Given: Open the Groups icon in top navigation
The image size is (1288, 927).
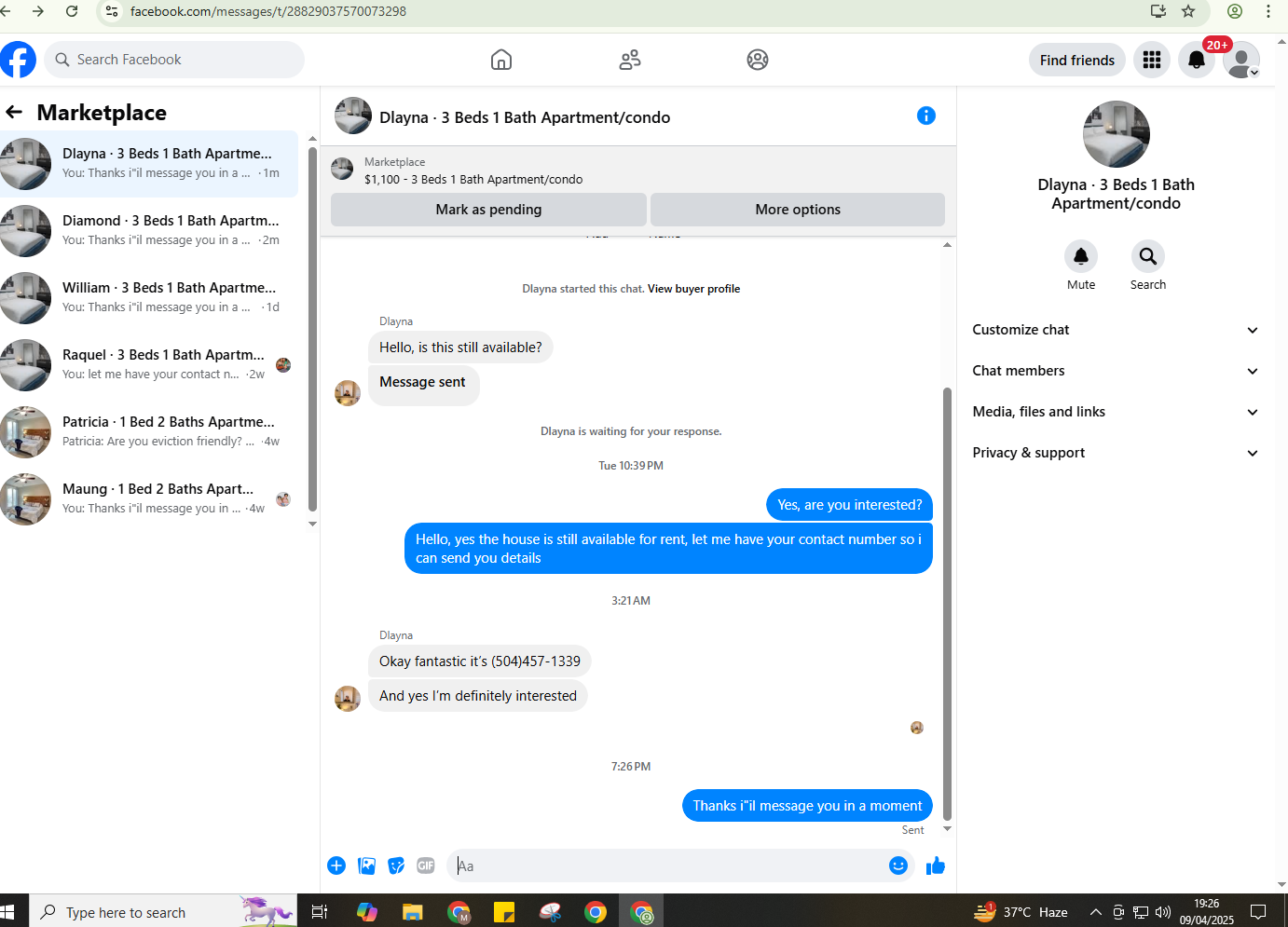Looking at the screenshot, I should (758, 60).
